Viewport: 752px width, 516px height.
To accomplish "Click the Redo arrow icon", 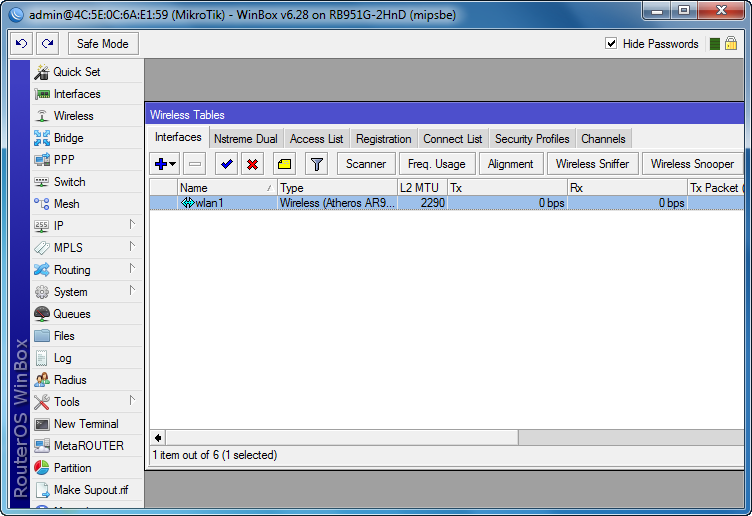I will click(47, 44).
